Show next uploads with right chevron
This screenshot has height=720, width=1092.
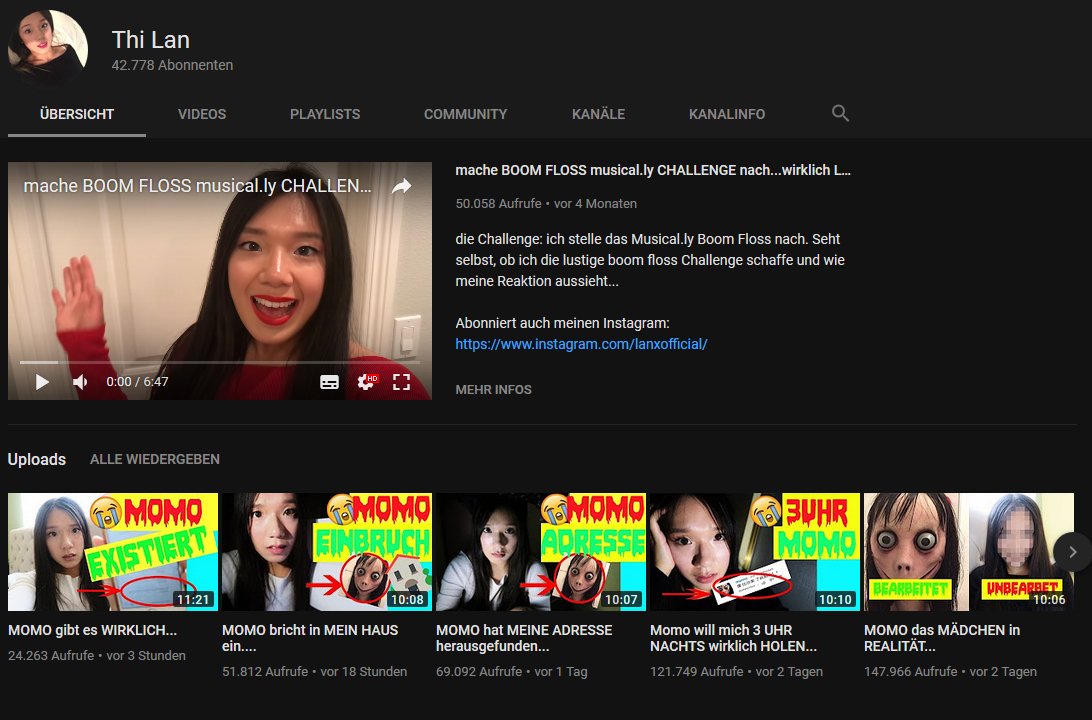pos(1072,551)
